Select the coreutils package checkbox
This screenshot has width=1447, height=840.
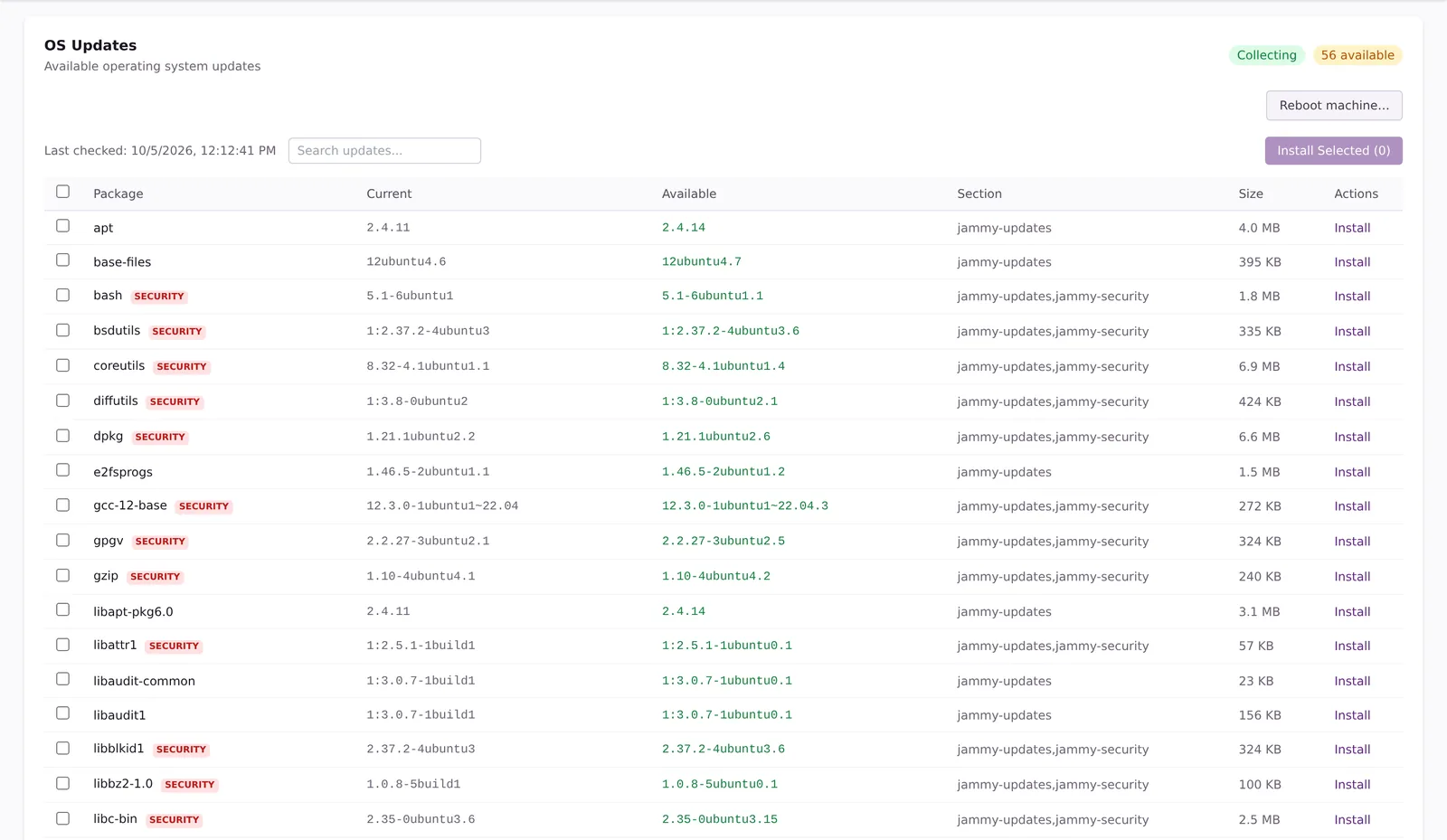click(x=62, y=366)
